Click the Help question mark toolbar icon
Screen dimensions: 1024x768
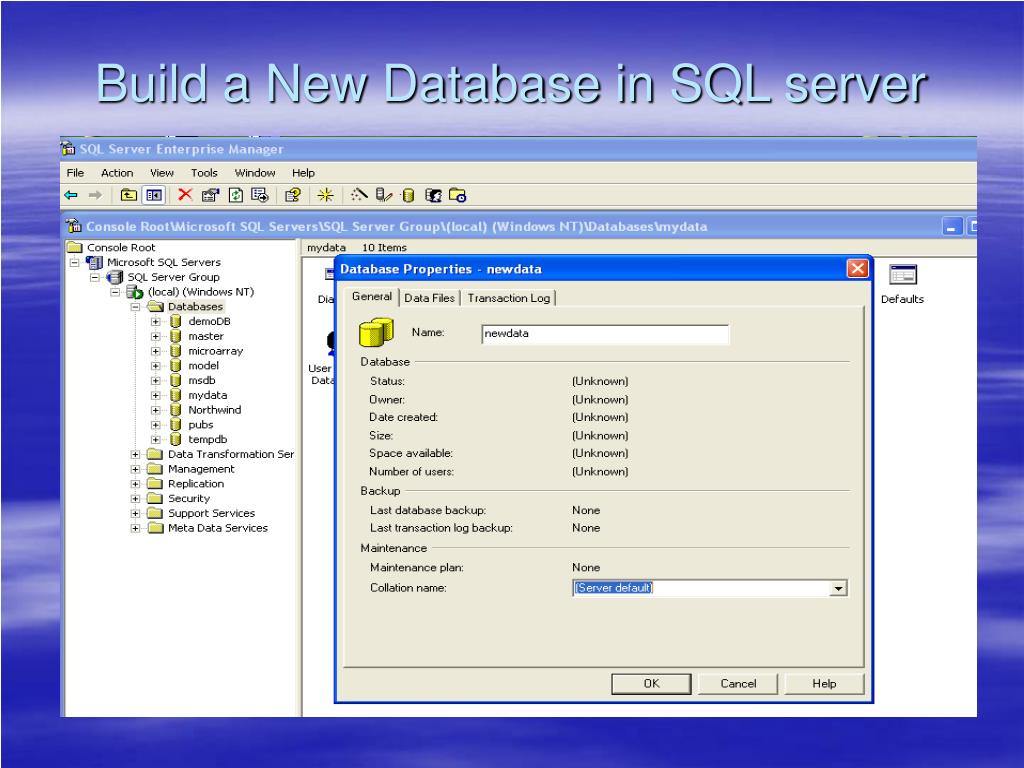[x=293, y=195]
